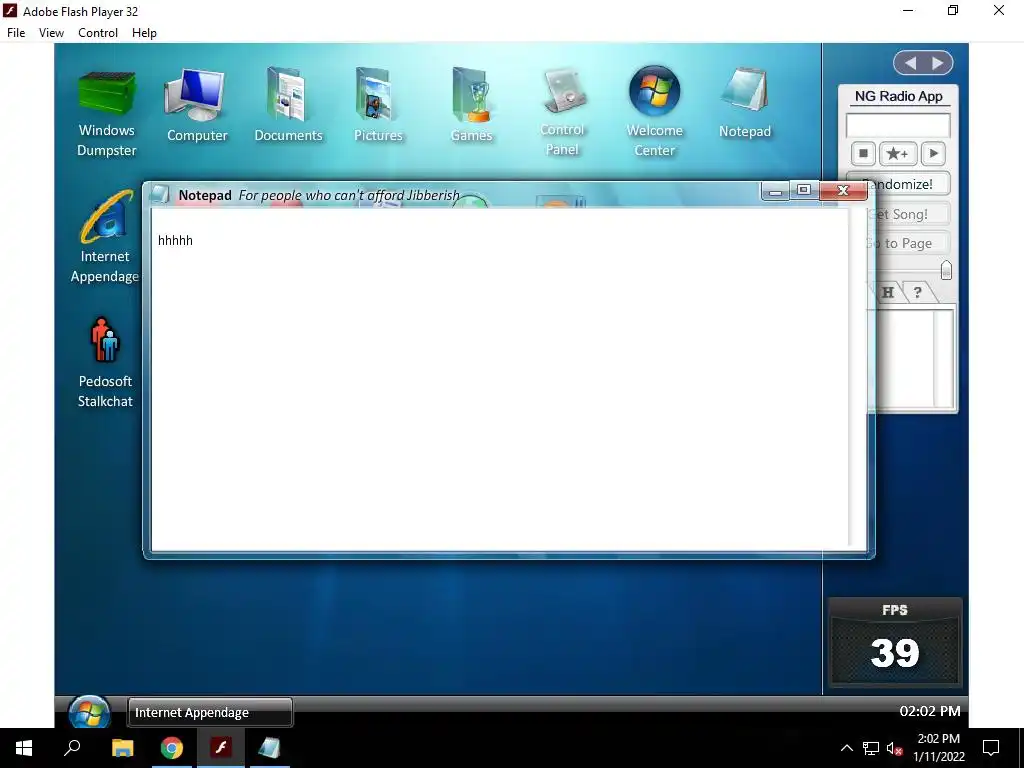Viewport: 1024px width, 768px height.
Task: Click sidebar next gadget arrow
Action: click(938, 63)
